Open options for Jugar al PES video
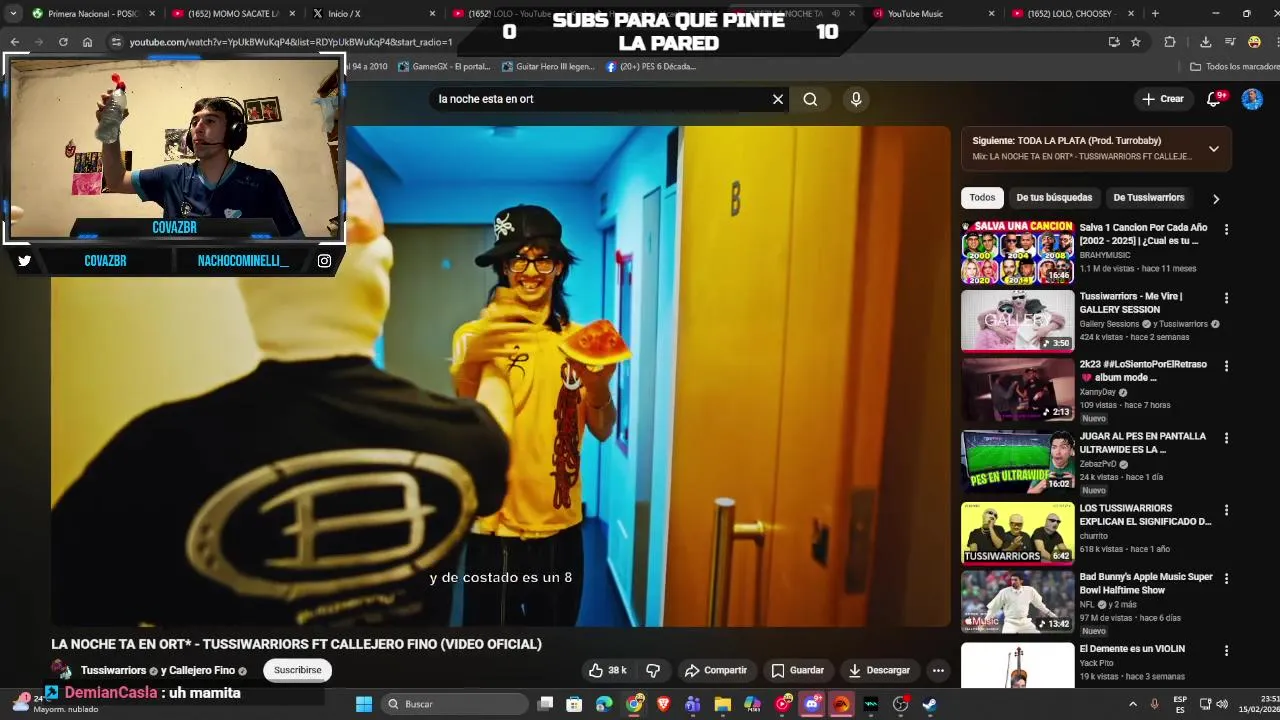 [1226, 438]
